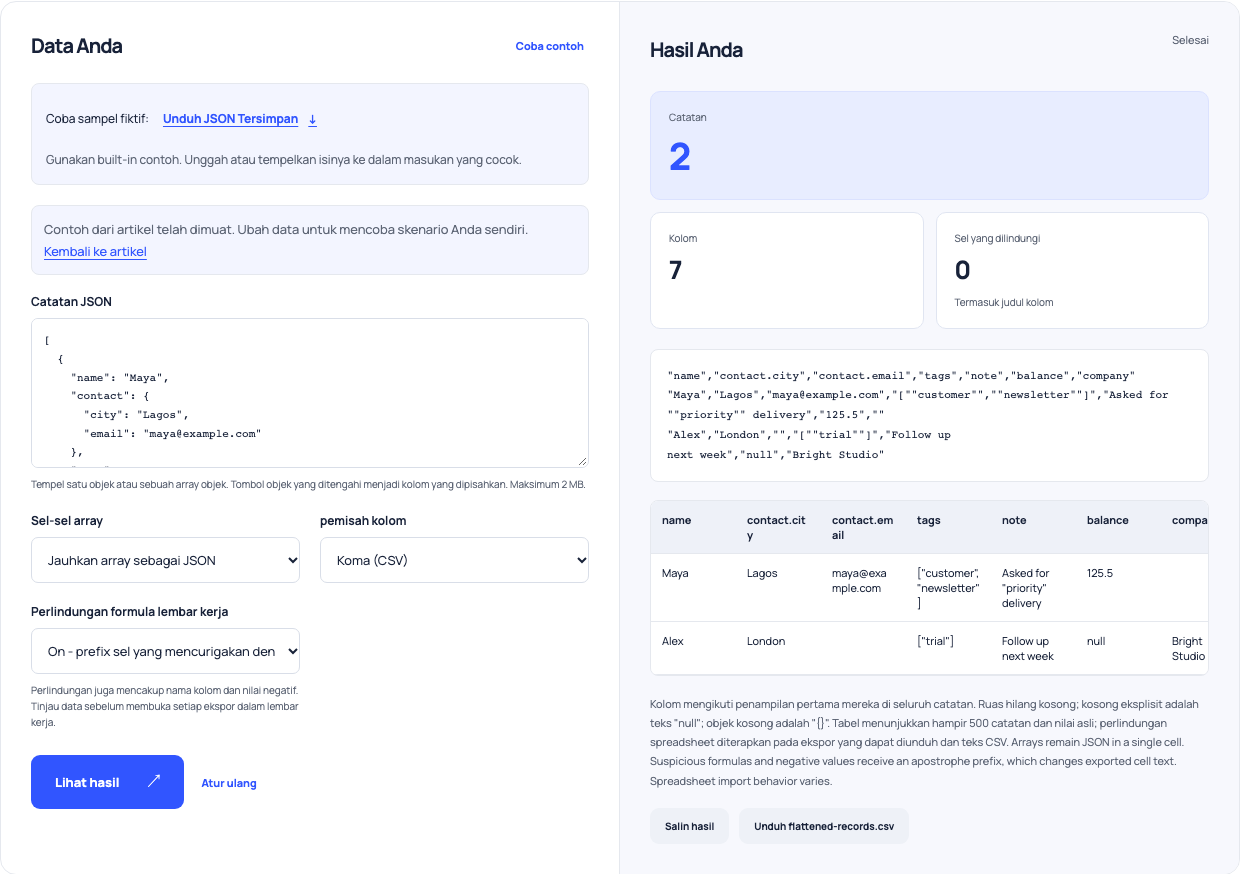This screenshot has height=875, width=1240.
Task: Click the Salin hasil button
Action: [x=689, y=826]
